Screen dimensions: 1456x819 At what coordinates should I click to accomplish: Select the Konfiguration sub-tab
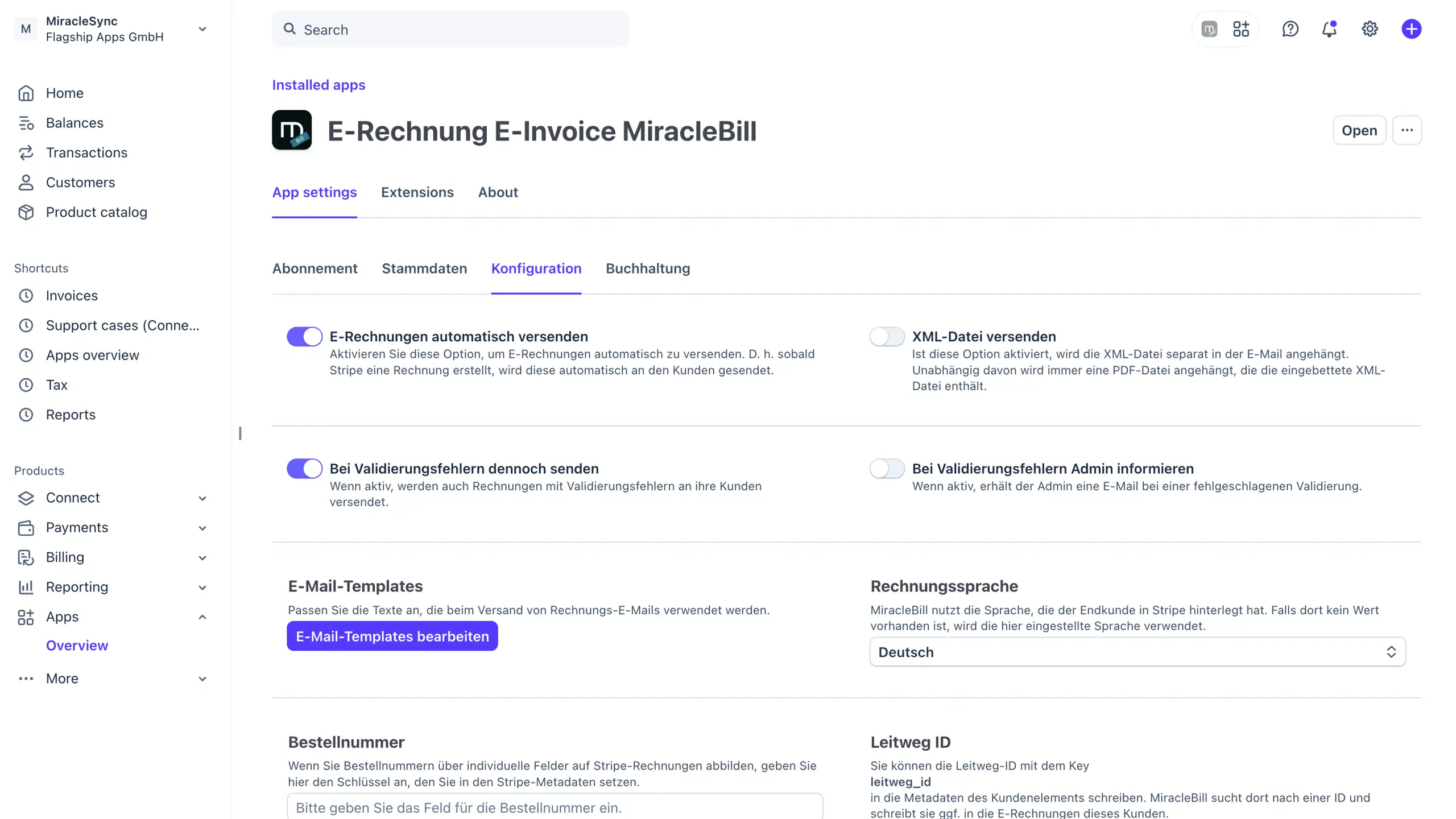(536, 268)
